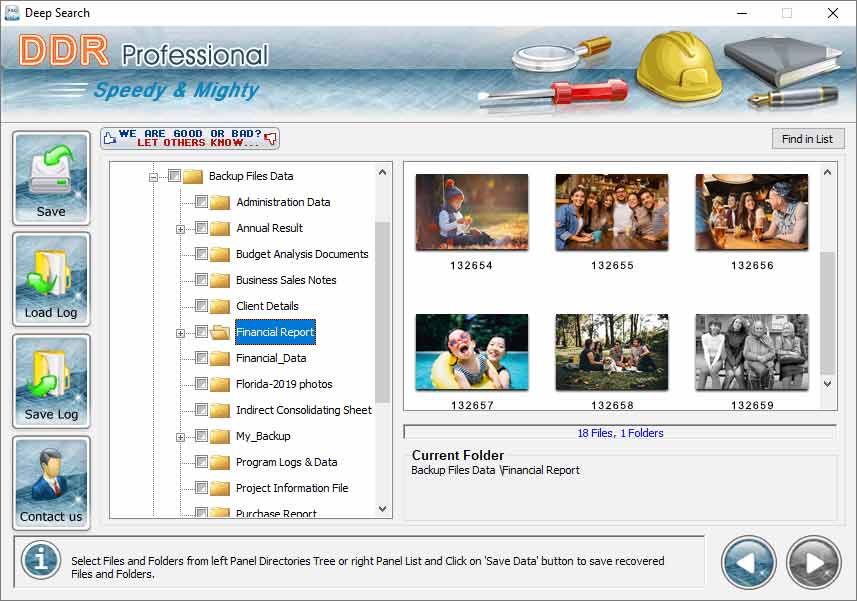
Task: Click the backward navigation arrow
Action: (748, 562)
